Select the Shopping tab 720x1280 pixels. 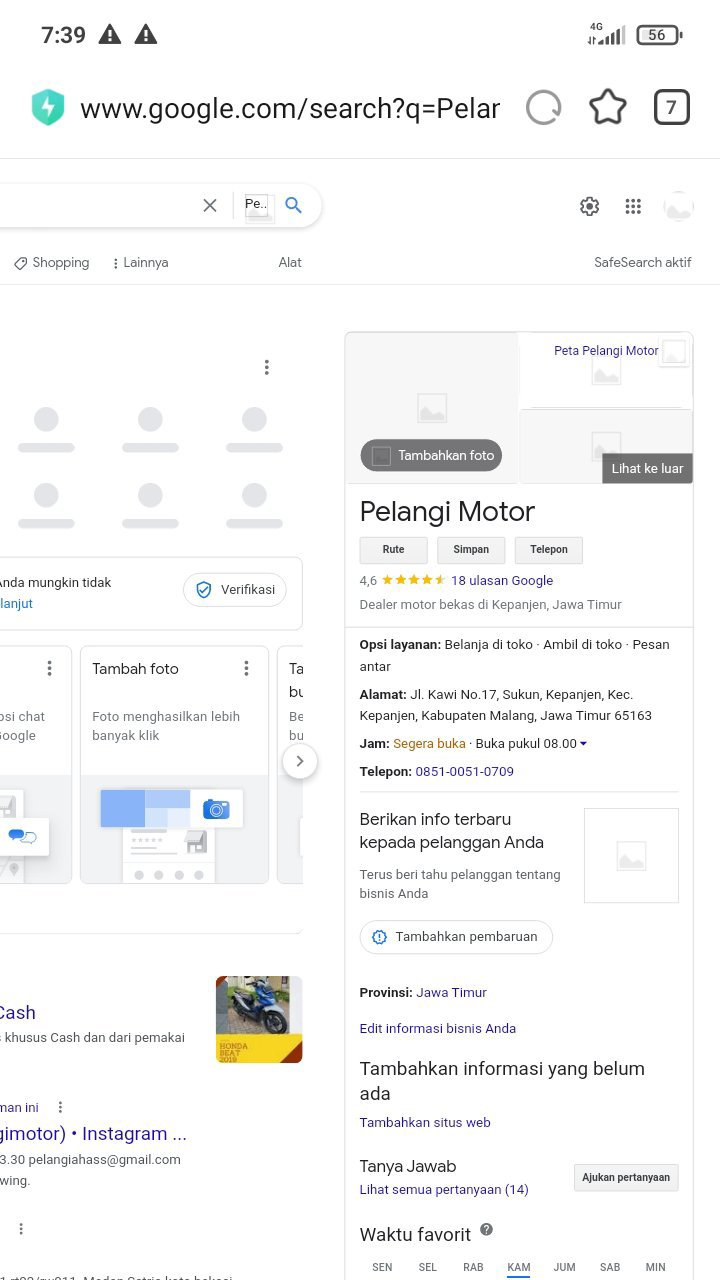pyautogui.click(x=52, y=263)
